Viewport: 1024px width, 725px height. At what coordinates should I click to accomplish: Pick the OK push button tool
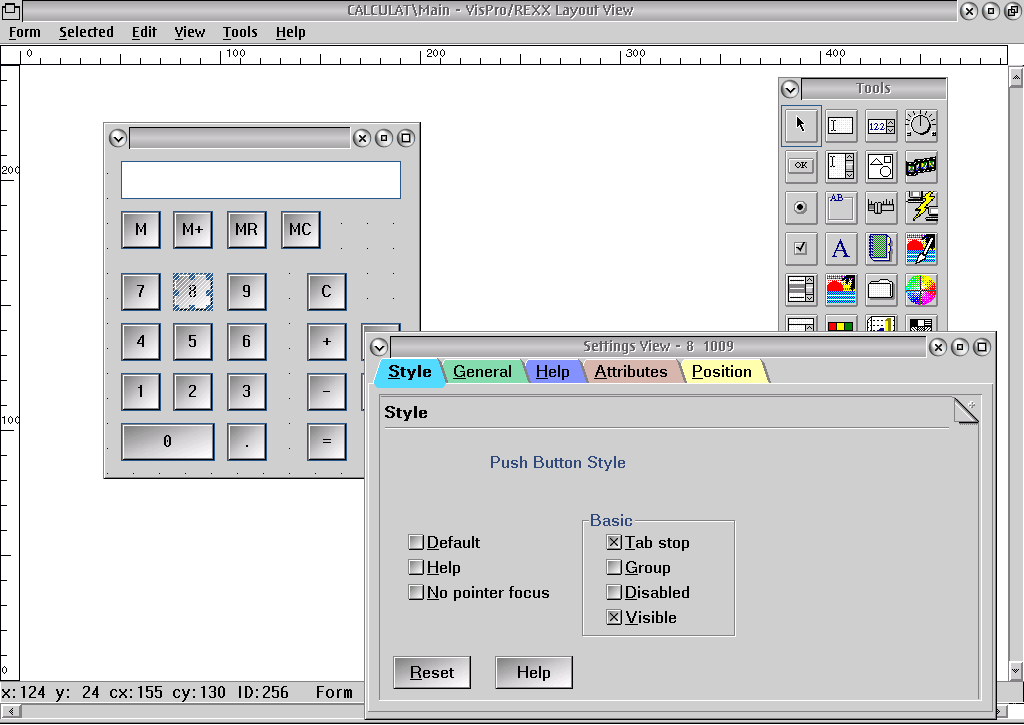(801, 166)
